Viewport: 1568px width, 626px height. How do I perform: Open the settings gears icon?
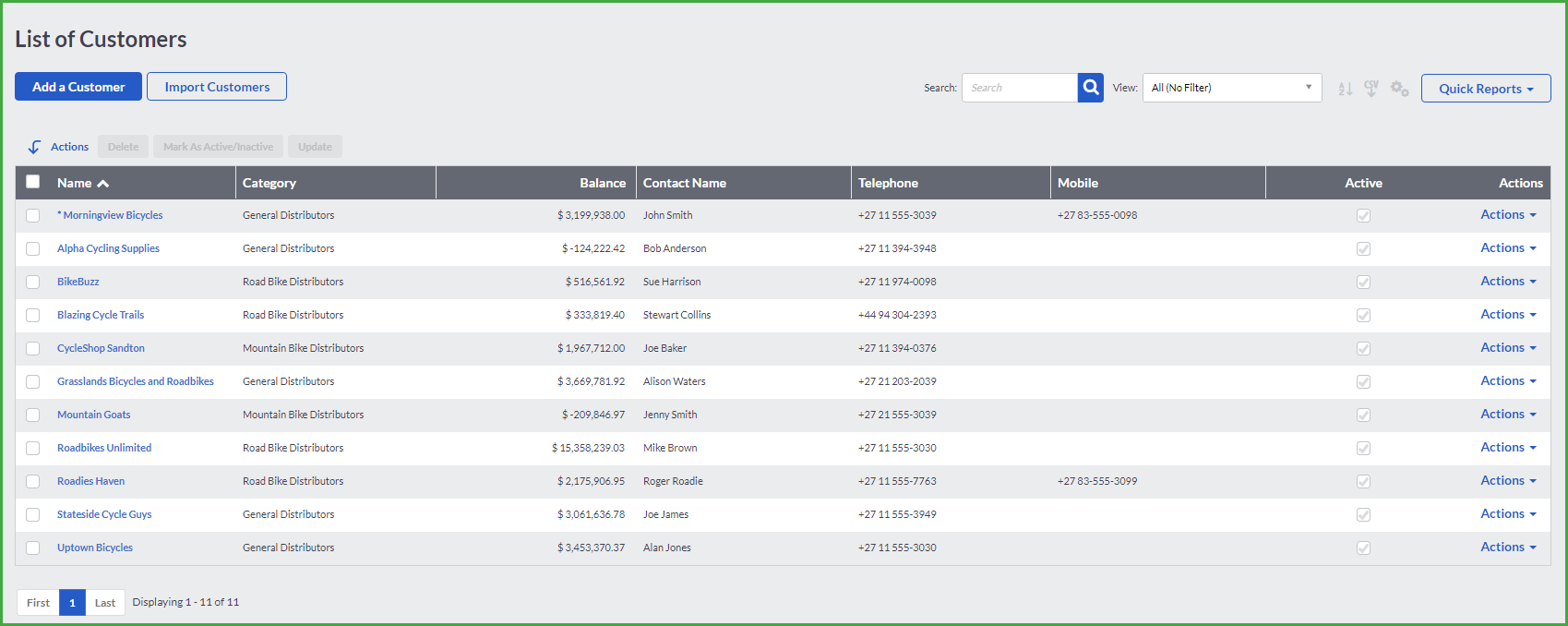[x=1400, y=89]
